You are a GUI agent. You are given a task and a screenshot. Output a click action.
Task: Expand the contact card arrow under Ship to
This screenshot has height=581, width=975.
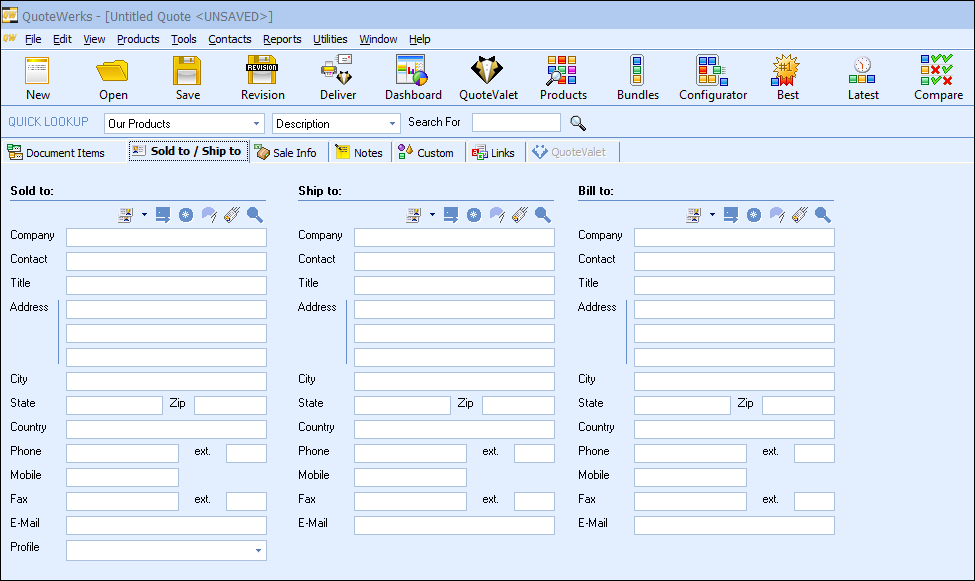point(432,214)
